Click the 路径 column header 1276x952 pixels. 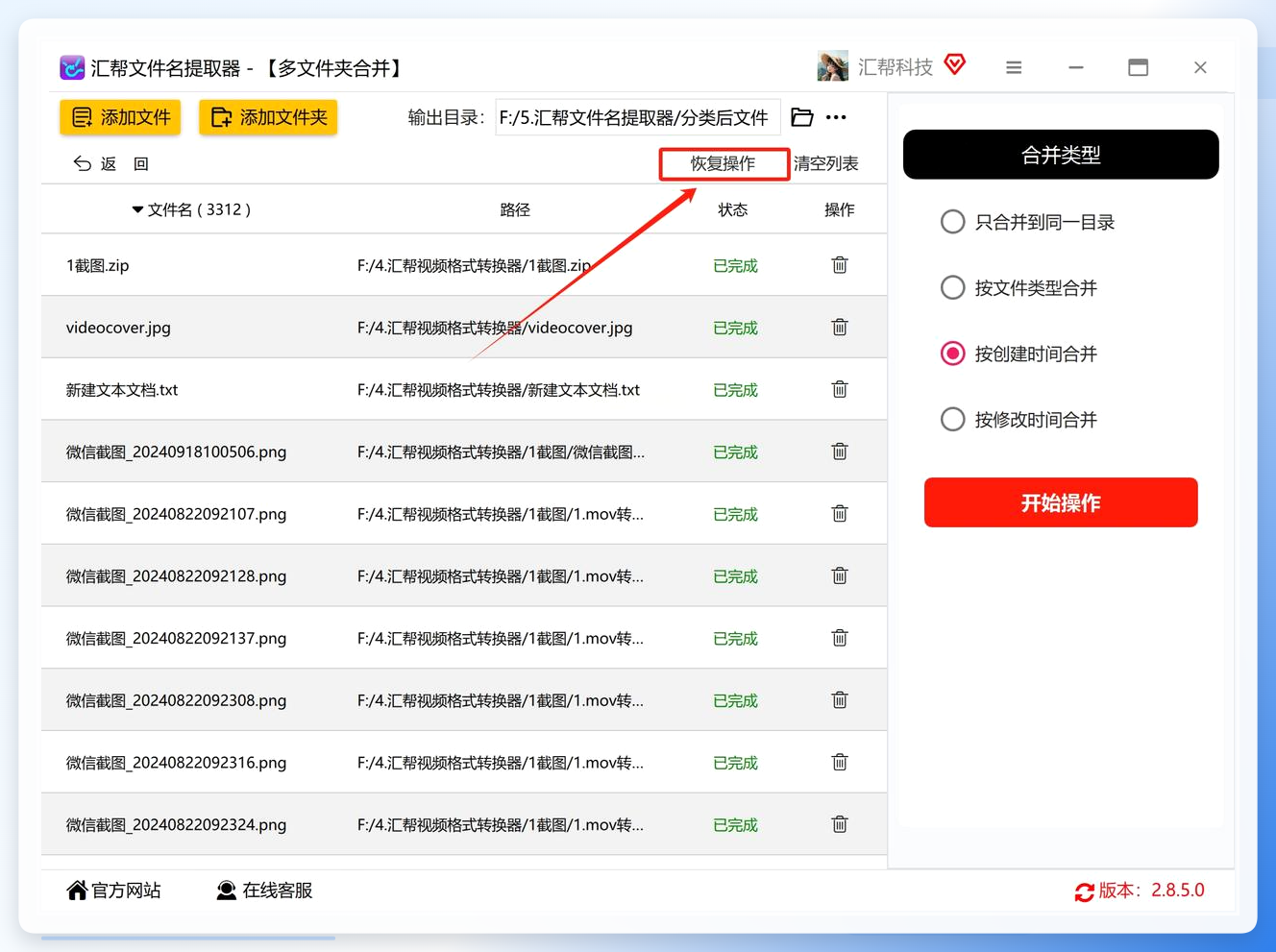tap(515, 209)
